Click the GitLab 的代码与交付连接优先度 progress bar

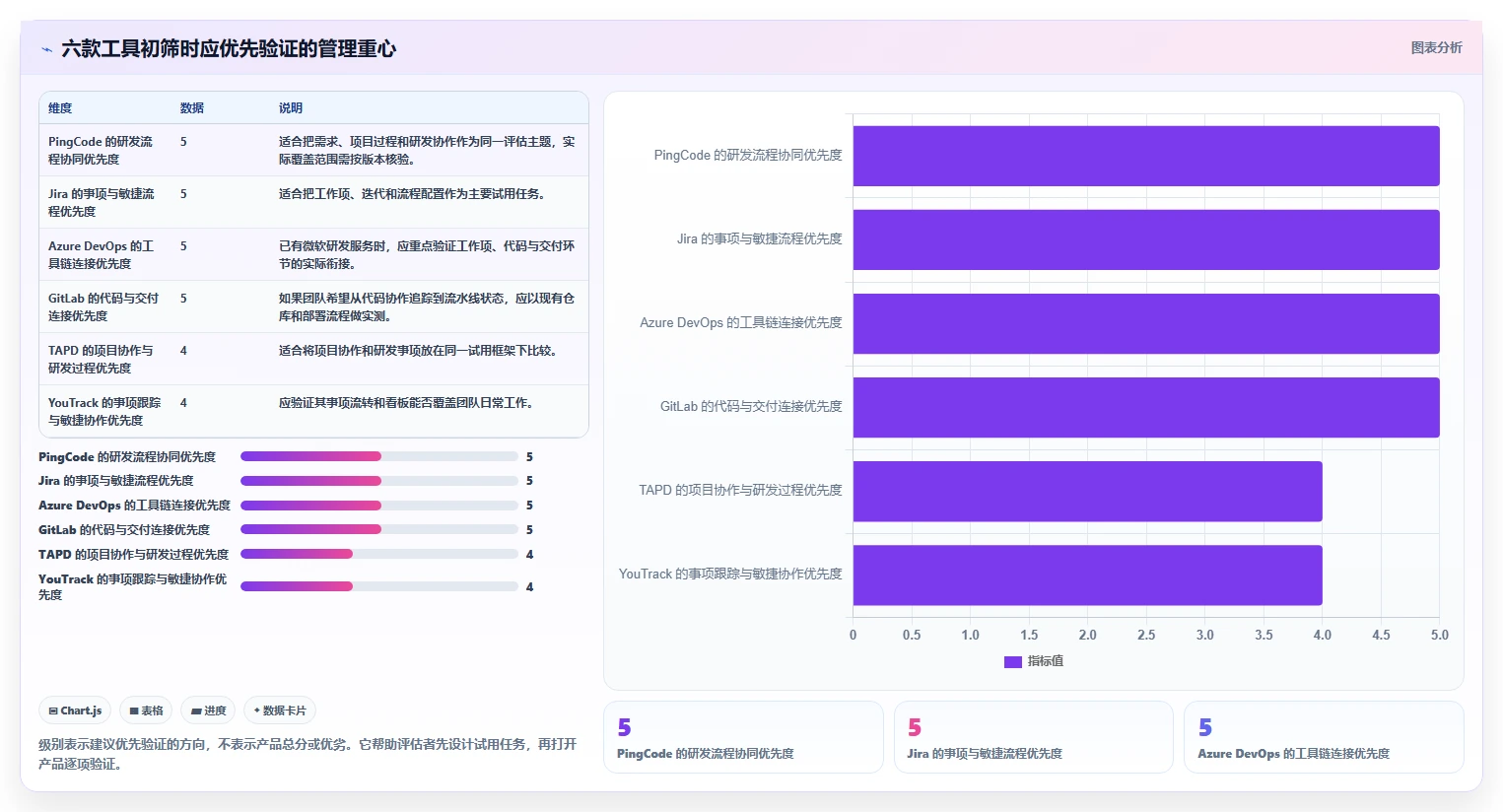[x=379, y=529]
